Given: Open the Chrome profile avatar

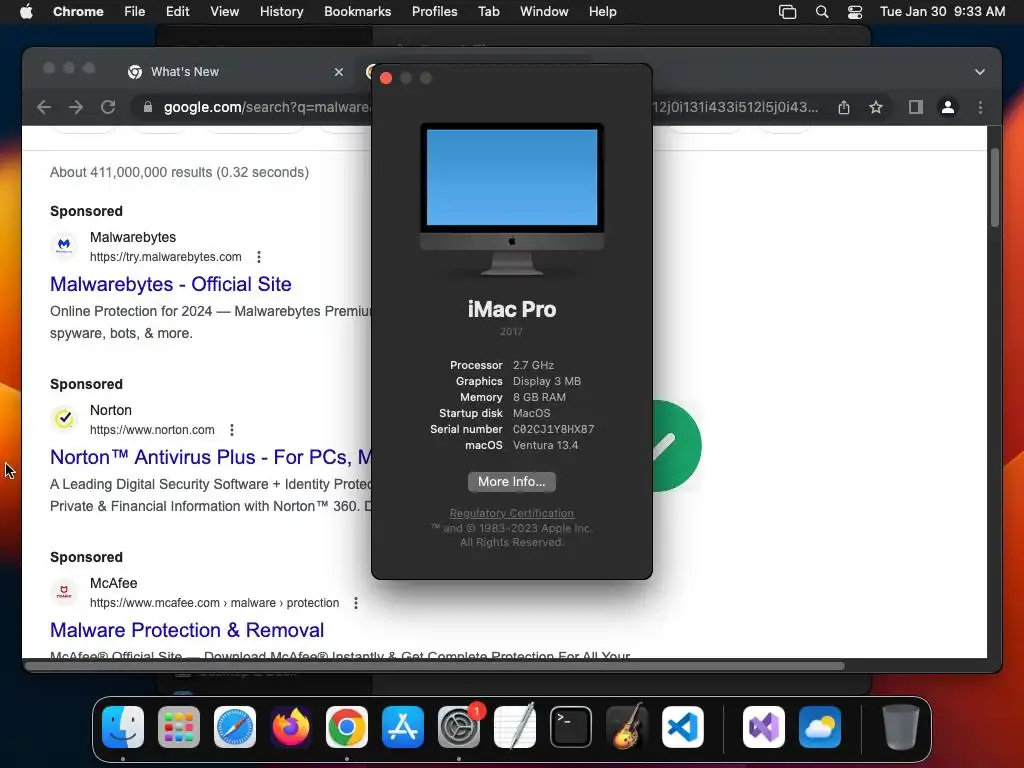Looking at the screenshot, I should click(948, 107).
